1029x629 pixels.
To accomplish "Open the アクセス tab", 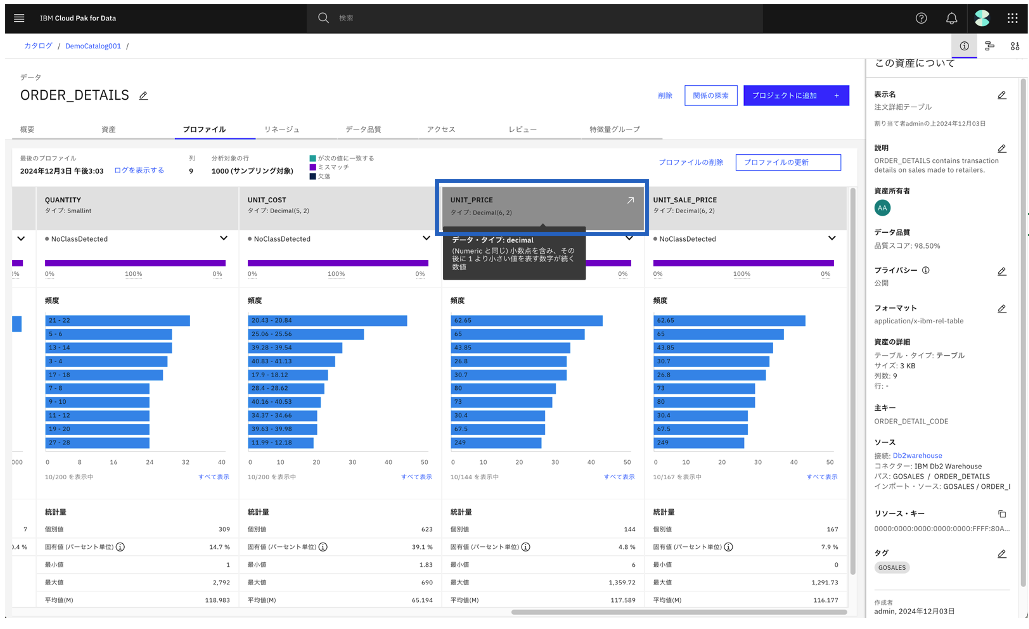I will point(441,129).
